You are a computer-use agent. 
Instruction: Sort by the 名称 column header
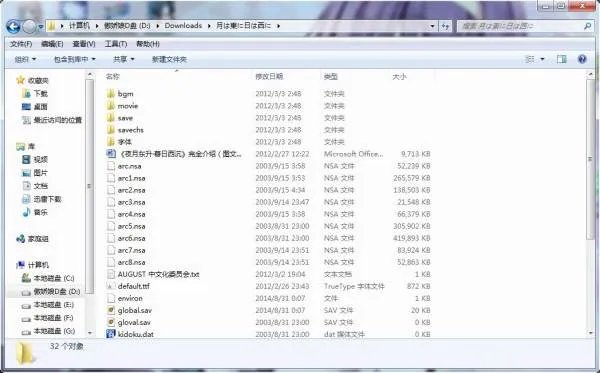(x=112, y=77)
